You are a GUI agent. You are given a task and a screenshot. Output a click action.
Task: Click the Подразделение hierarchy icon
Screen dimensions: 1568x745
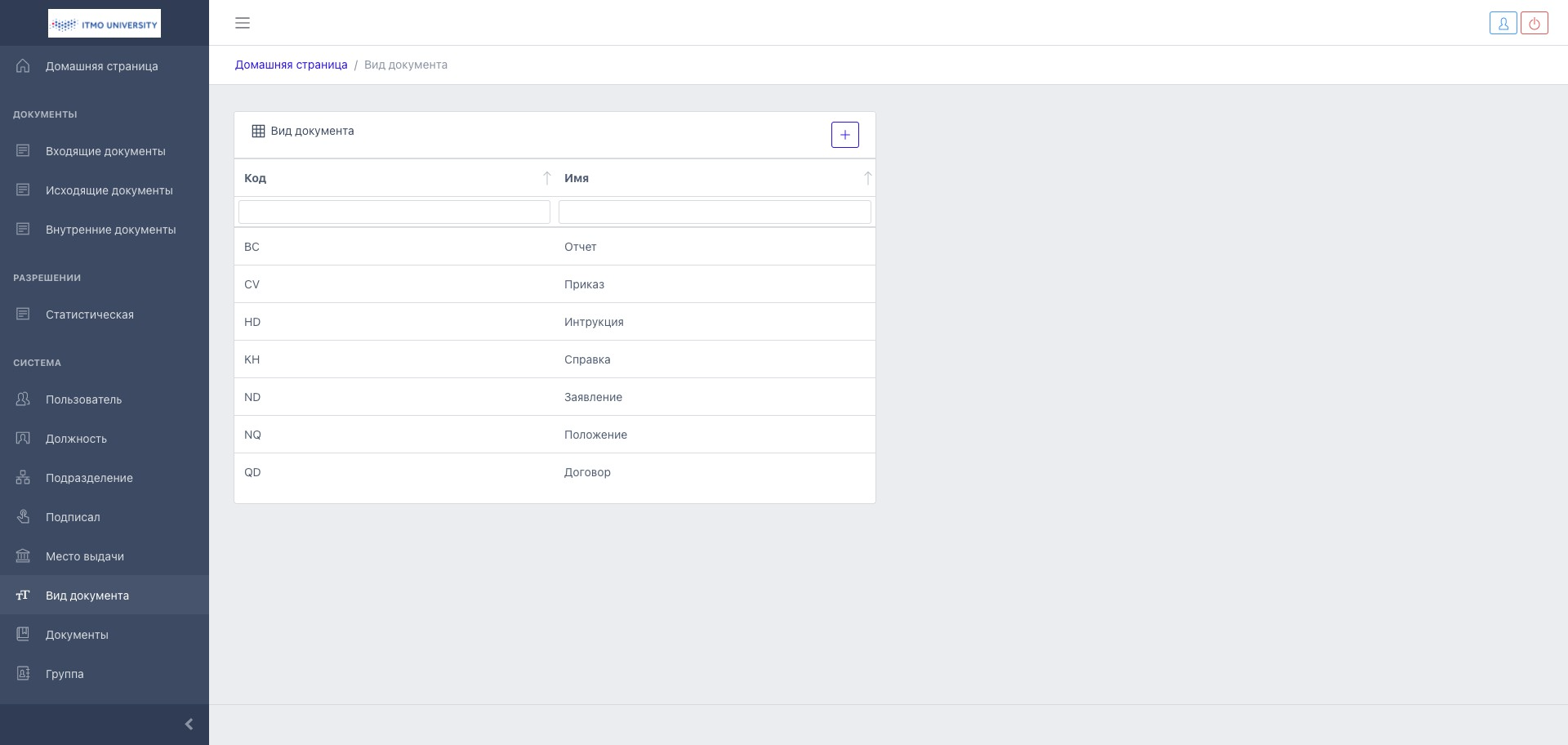tap(23, 478)
